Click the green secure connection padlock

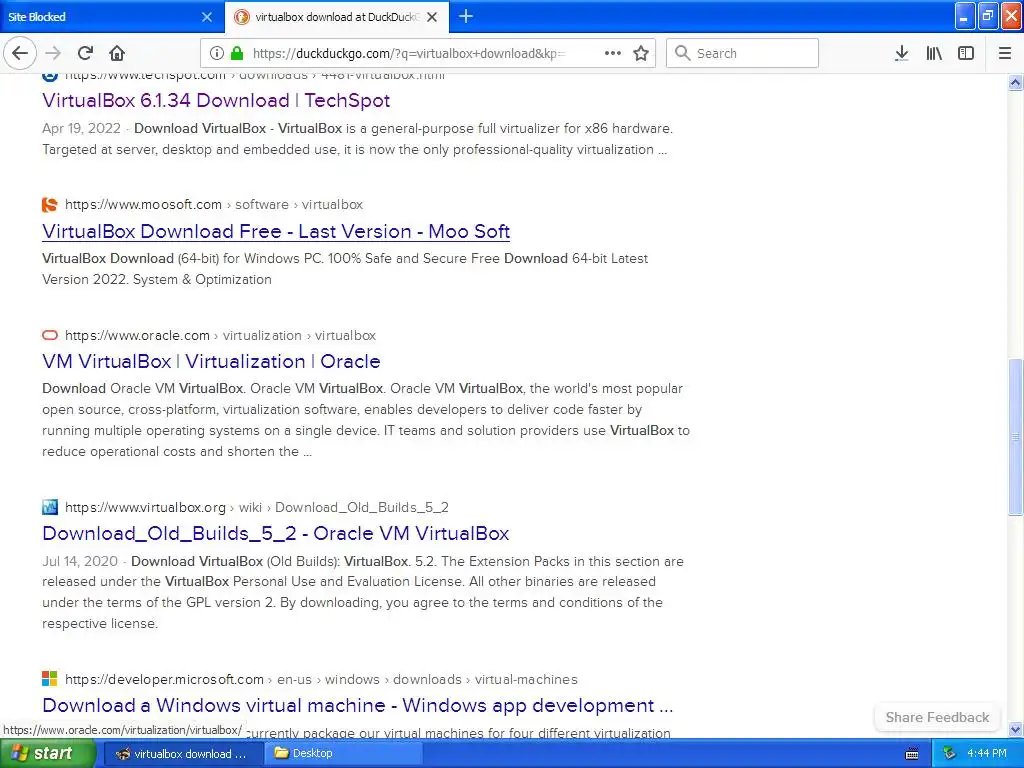pos(237,53)
